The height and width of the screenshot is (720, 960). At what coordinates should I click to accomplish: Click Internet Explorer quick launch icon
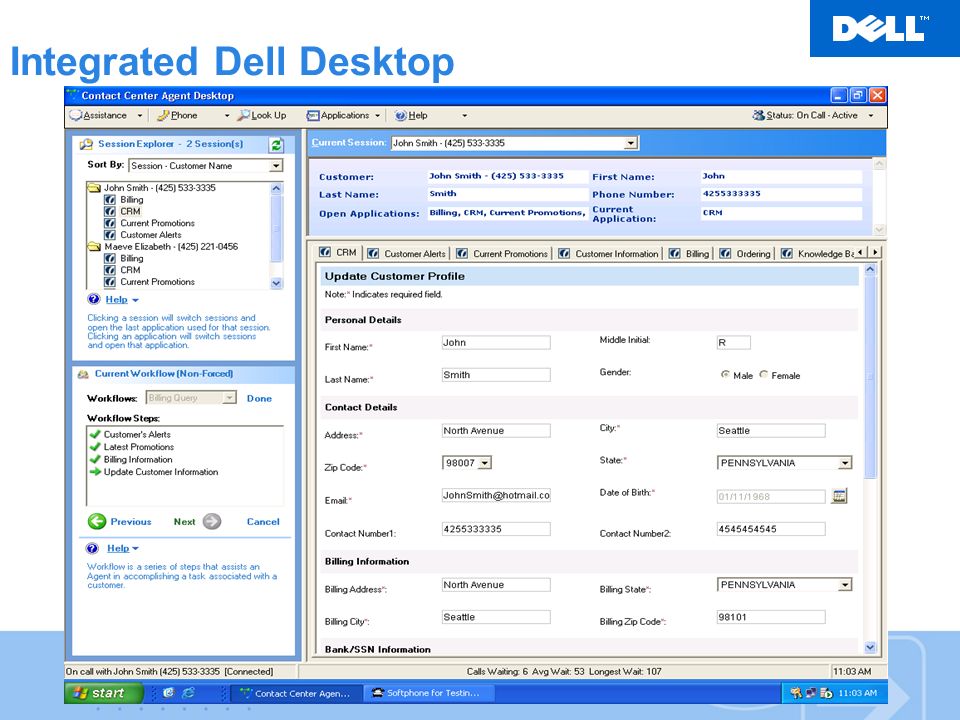188,692
